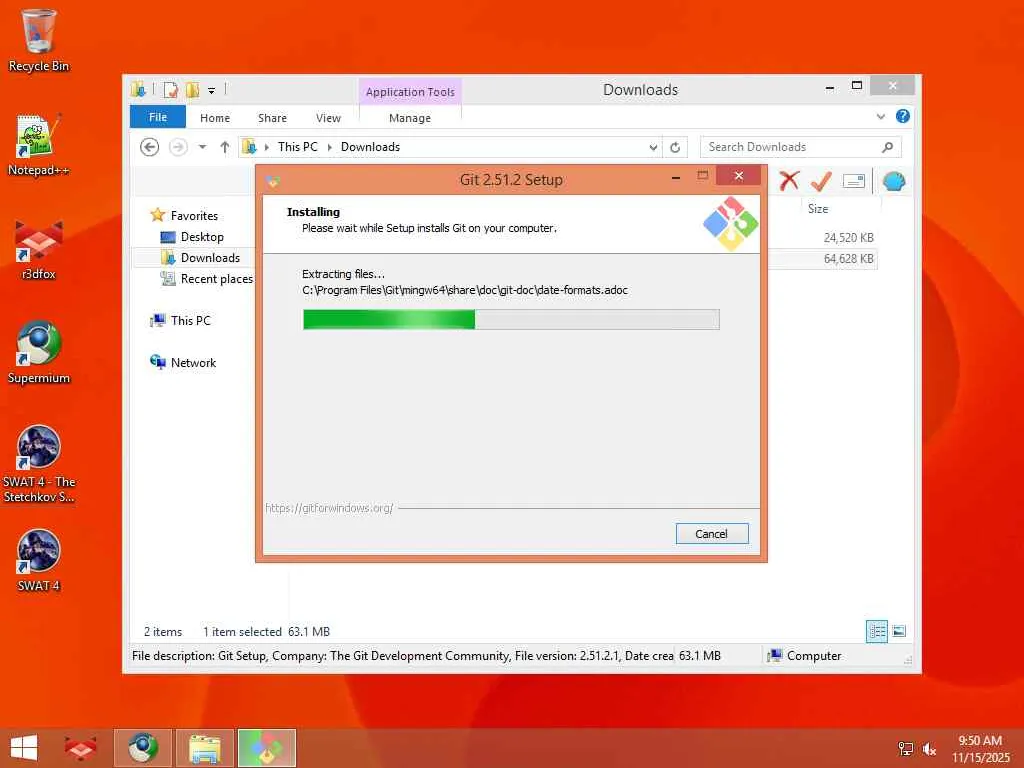Launch Notepad++ from the desktop
The width and height of the screenshot is (1024, 768).
coord(39,145)
